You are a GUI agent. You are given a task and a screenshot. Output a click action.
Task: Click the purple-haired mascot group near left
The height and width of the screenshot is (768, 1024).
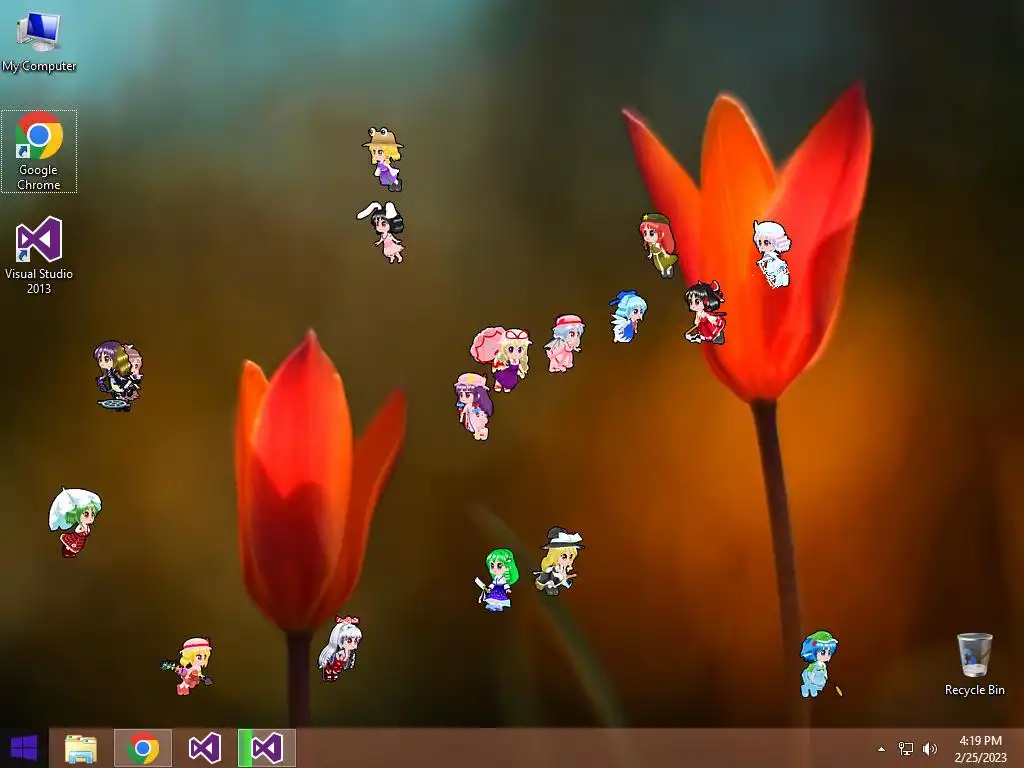point(118,376)
